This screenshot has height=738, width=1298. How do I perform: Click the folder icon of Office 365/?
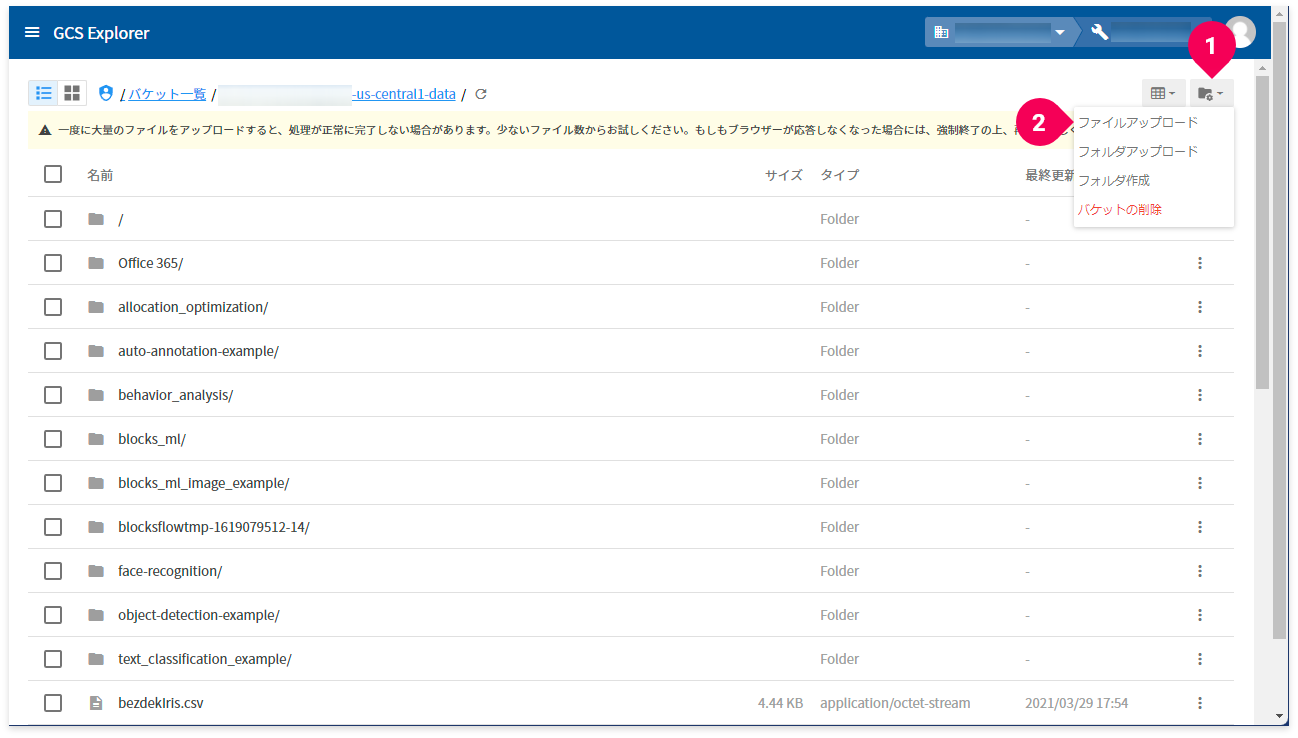tap(96, 263)
